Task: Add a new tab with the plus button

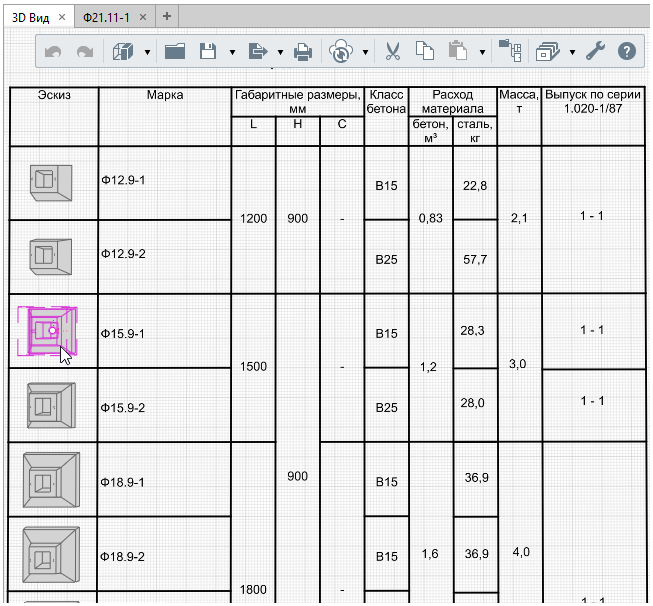Action: [x=167, y=16]
